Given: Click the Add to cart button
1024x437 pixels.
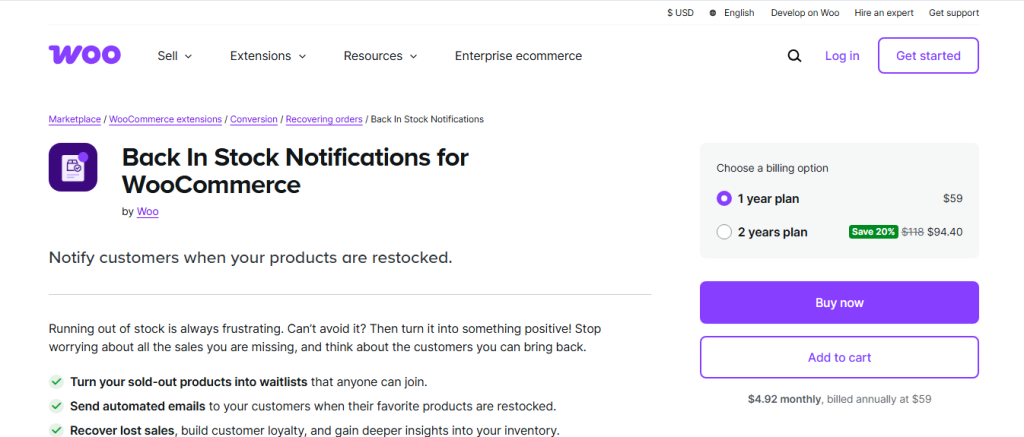Looking at the screenshot, I should coord(839,357).
